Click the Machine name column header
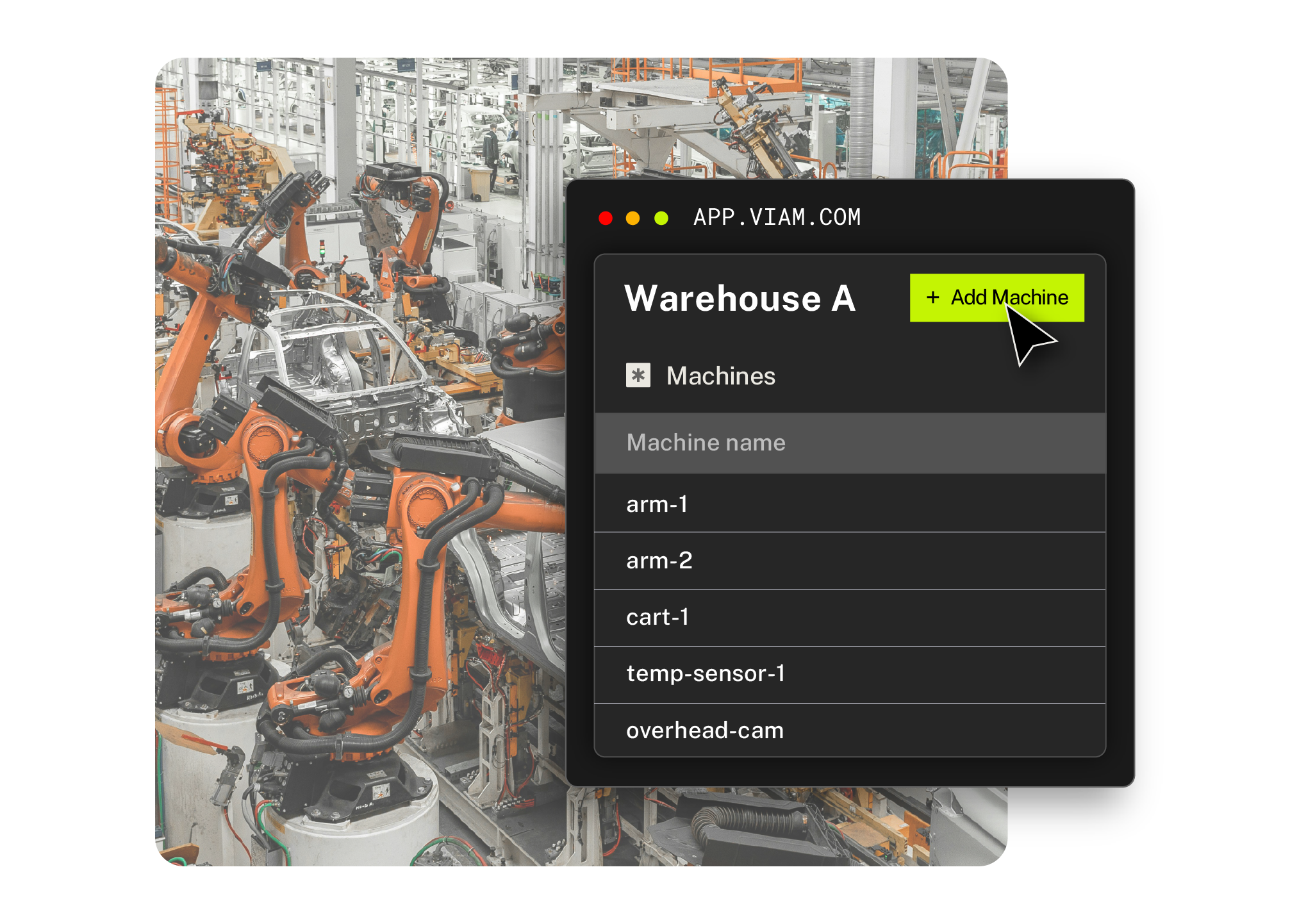Viewport: 1290px width, 924px height. pos(706,443)
